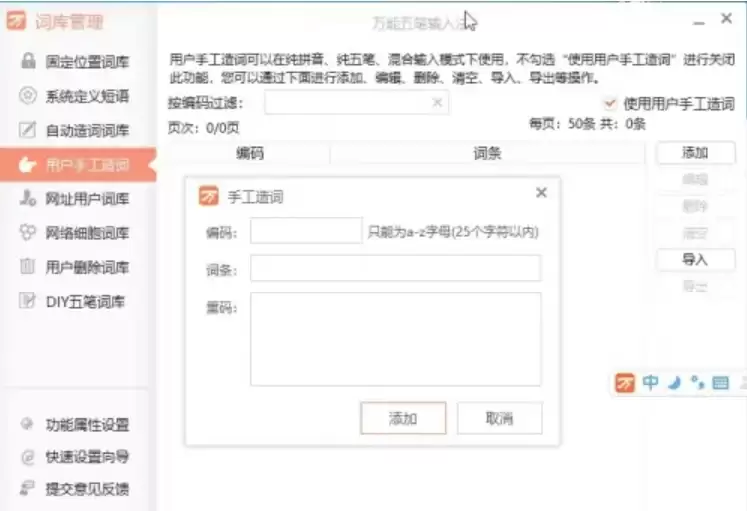
Task: Click the 按编码过滤 filter field
Action: coord(356,102)
